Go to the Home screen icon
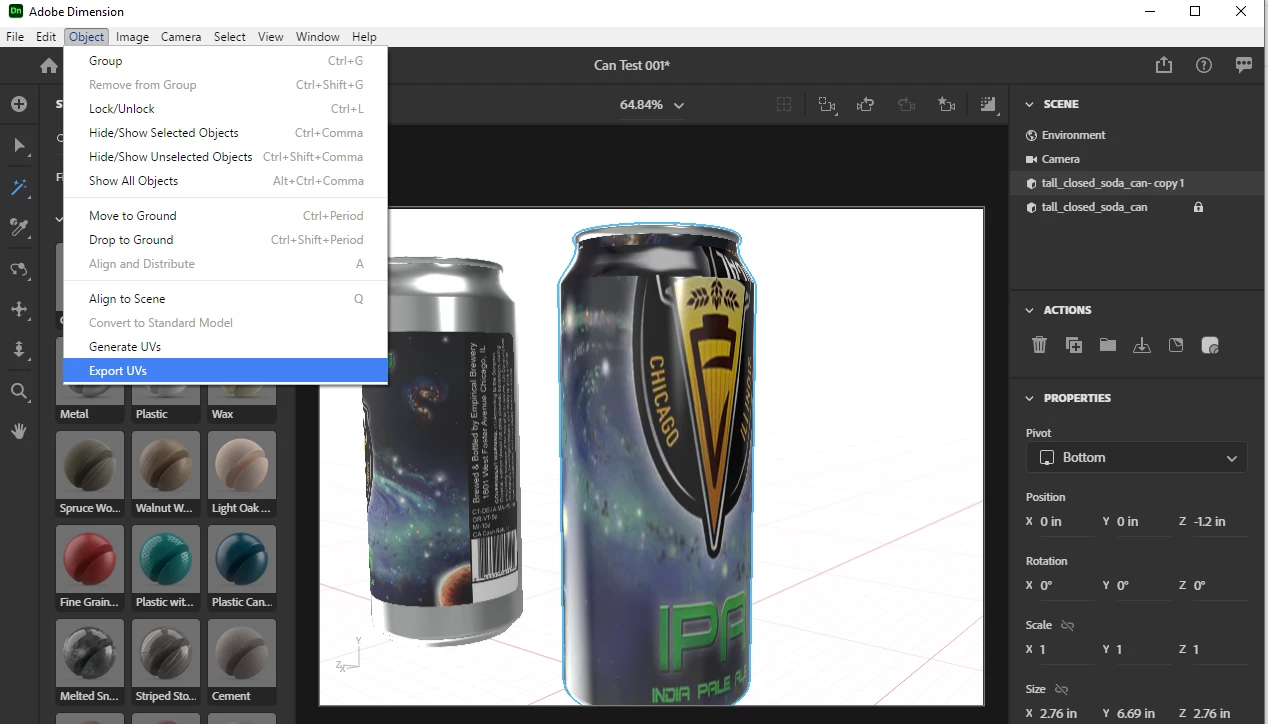 (48, 66)
